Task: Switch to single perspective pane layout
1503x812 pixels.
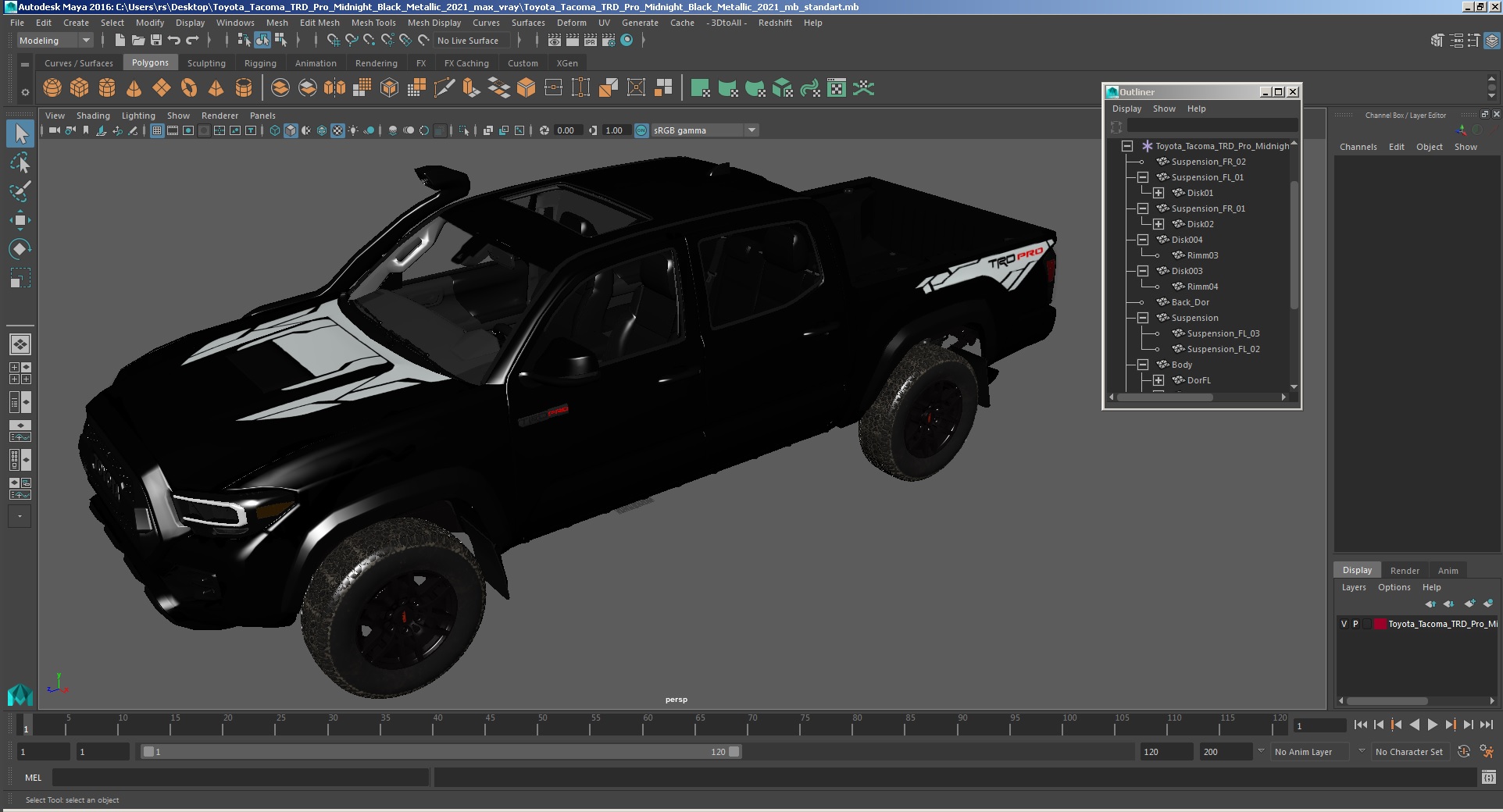Action: pyautogui.click(x=20, y=344)
